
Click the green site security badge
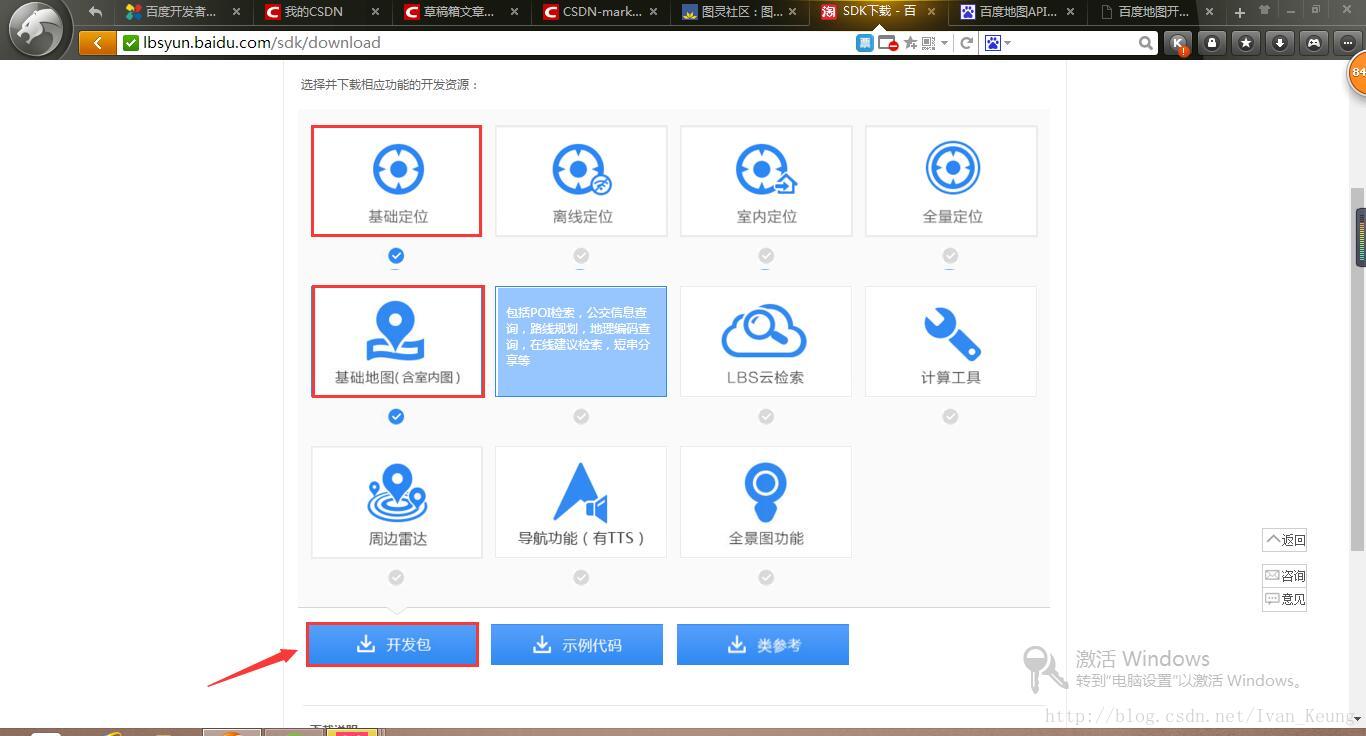[131, 43]
